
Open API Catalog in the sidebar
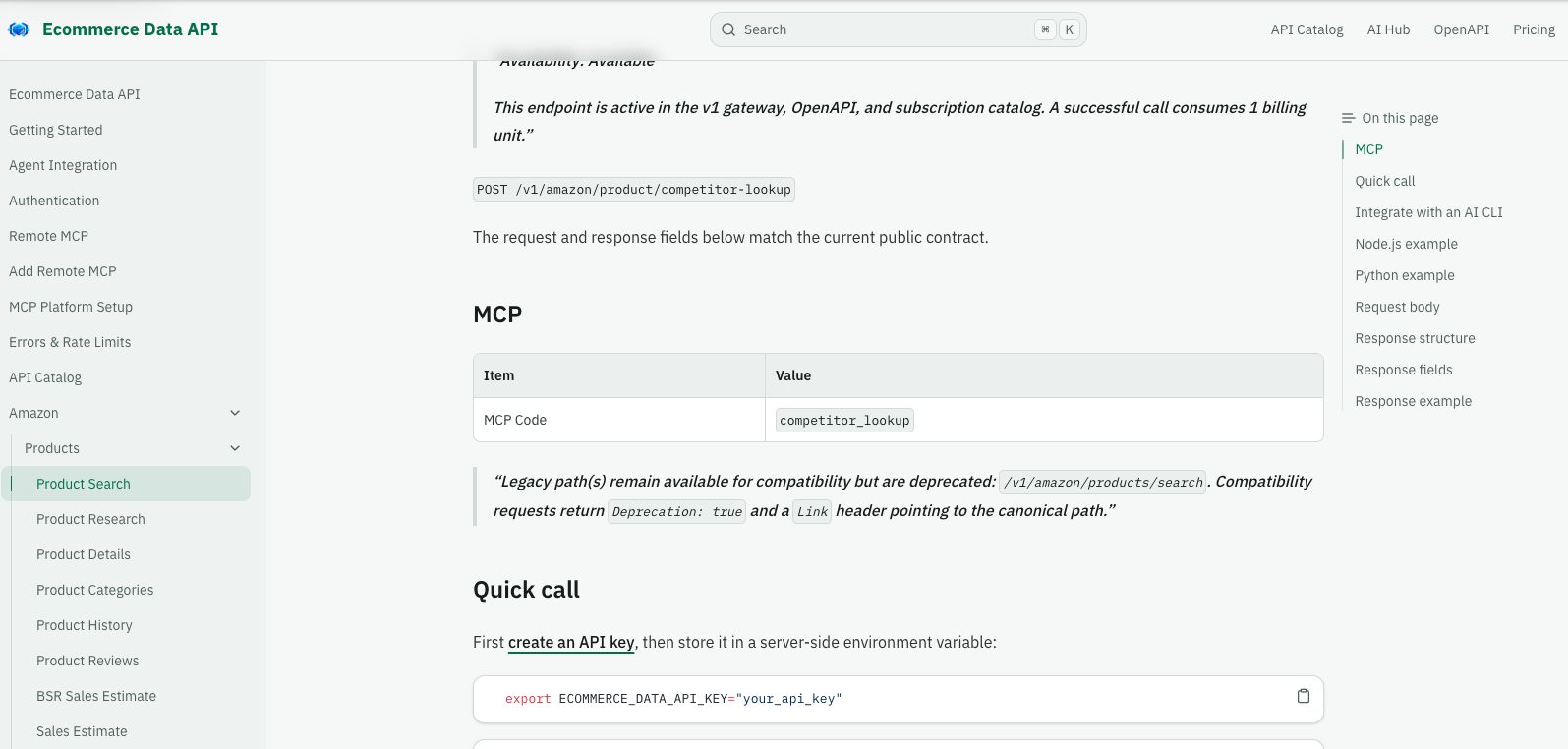(x=45, y=377)
